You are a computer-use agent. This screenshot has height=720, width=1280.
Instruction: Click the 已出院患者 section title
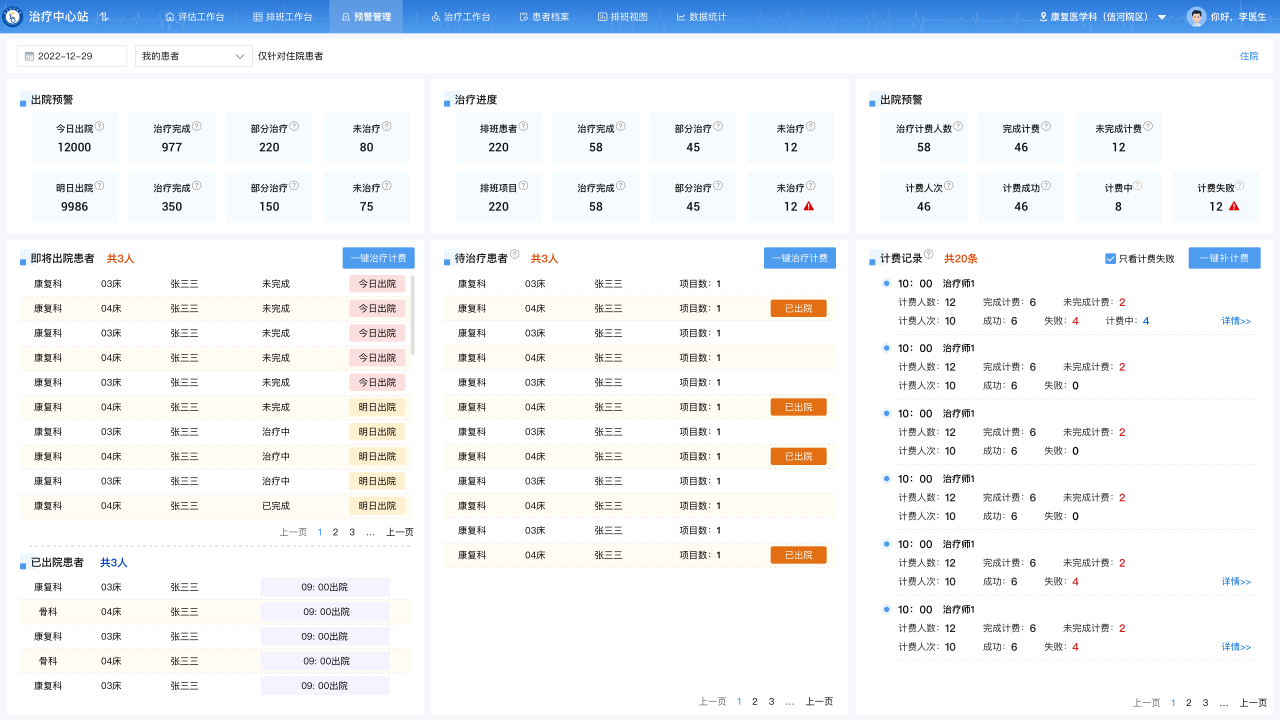point(57,562)
